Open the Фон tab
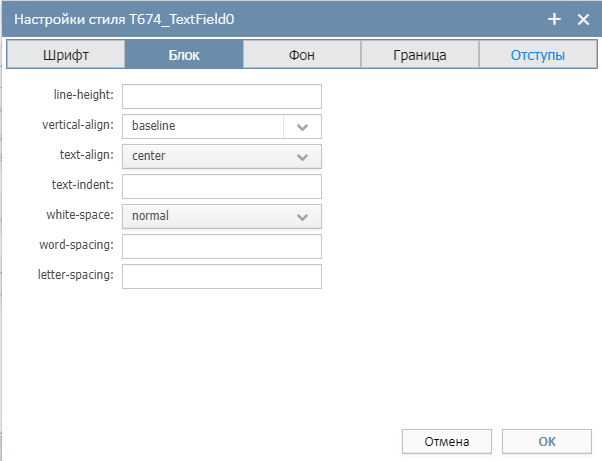 click(x=302, y=55)
